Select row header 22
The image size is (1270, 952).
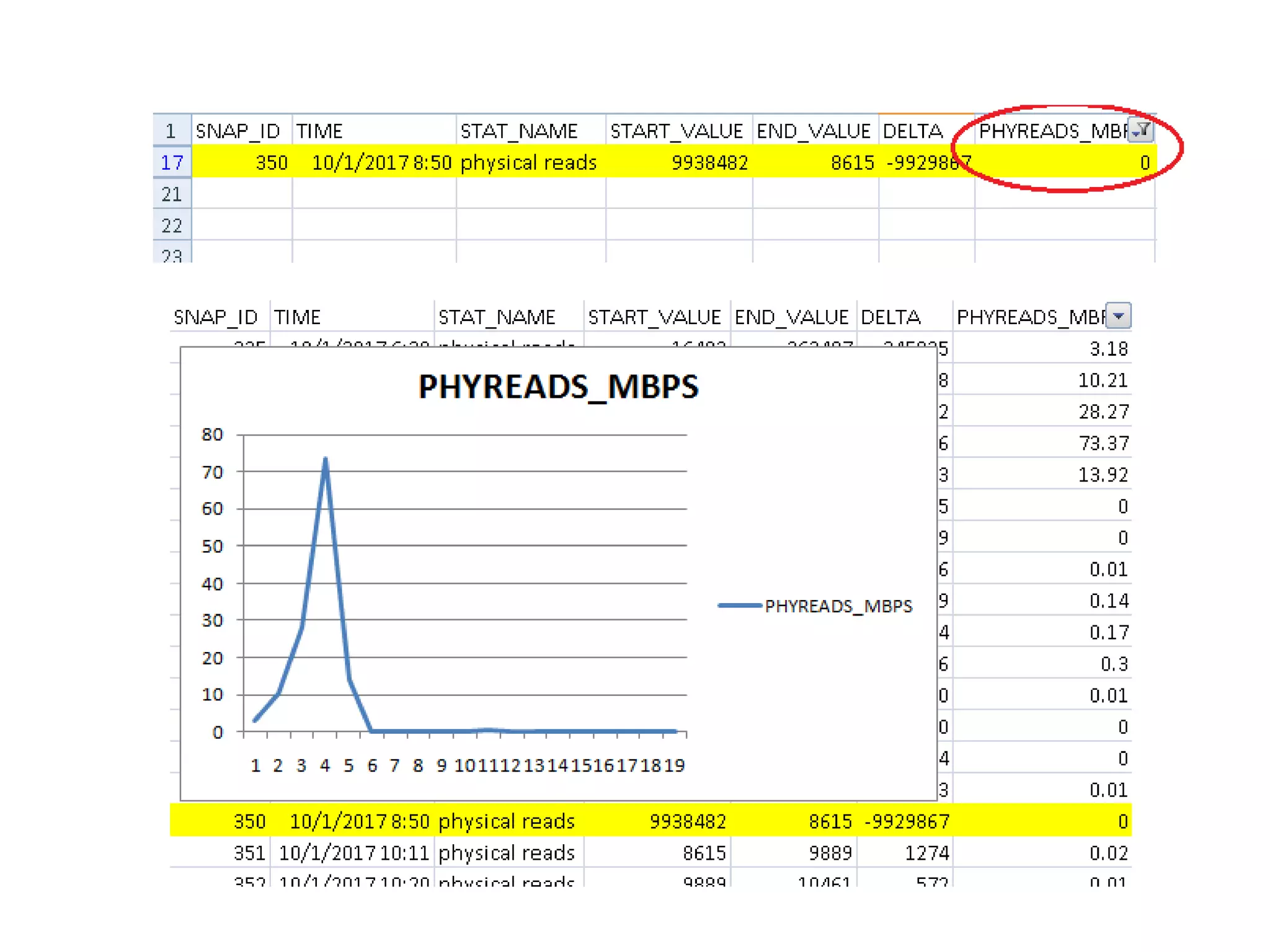coord(172,225)
